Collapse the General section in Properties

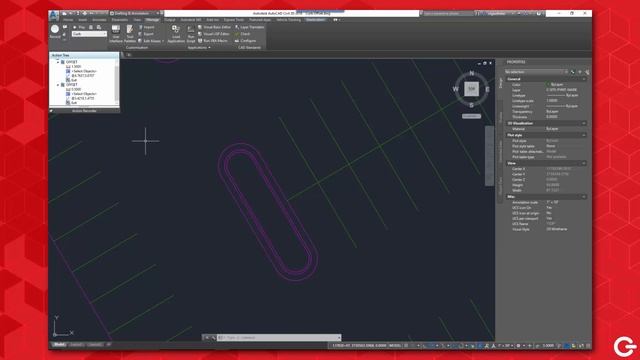(x=584, y=79)
